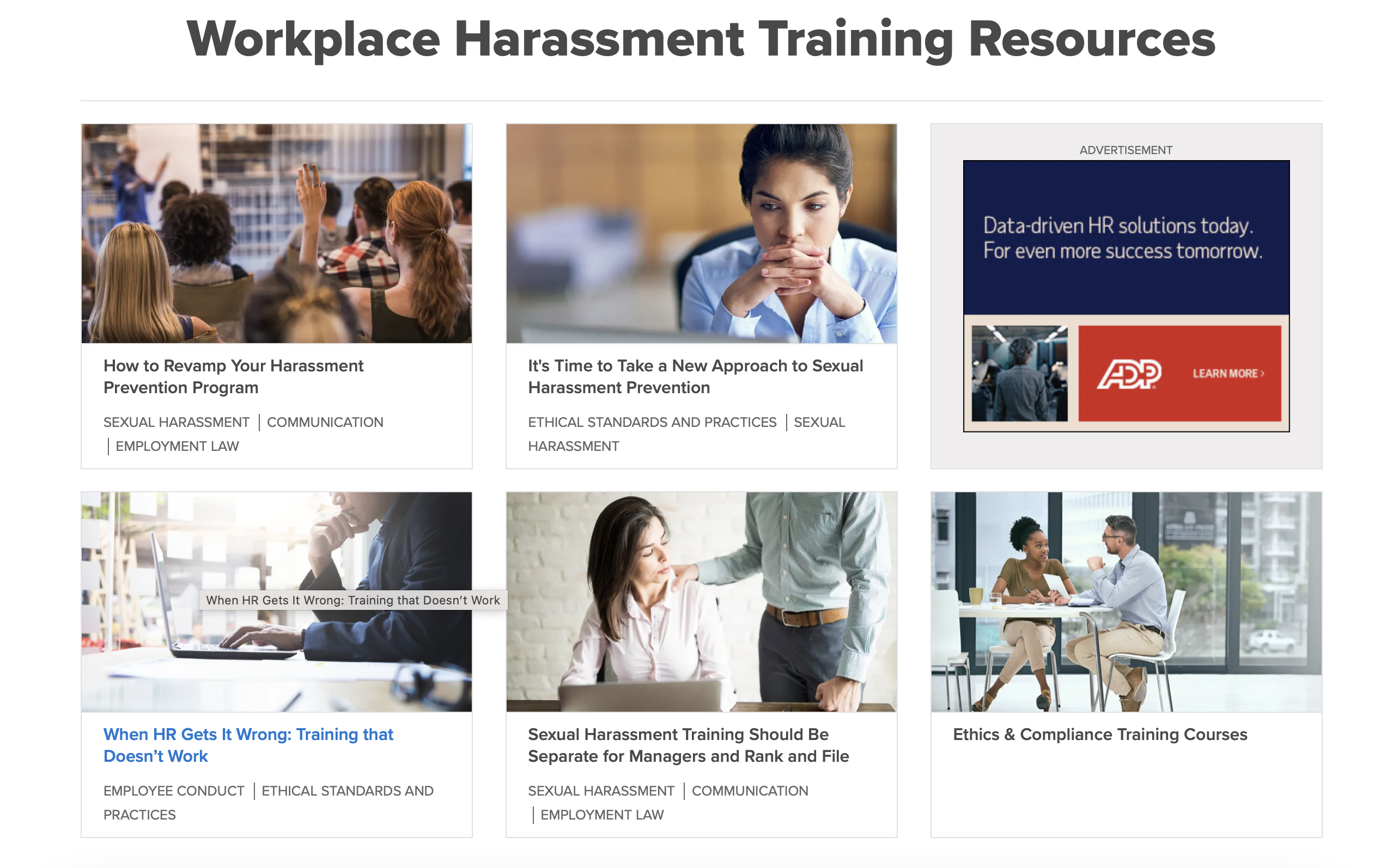
Task: Open 'Ethics & Compliance Training Courses' link
Action: coord(1100,734)
